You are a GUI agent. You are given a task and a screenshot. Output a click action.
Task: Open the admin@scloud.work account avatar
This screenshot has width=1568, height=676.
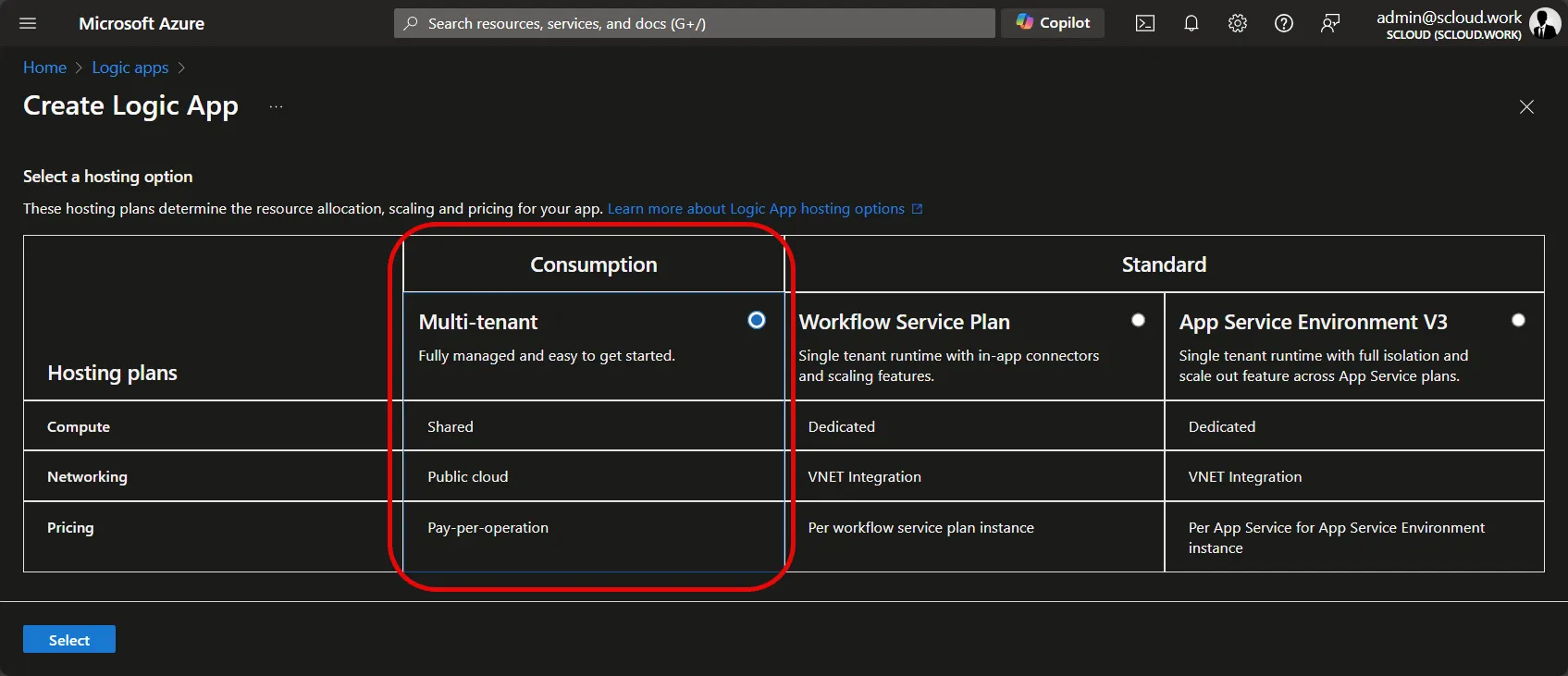1544,23
